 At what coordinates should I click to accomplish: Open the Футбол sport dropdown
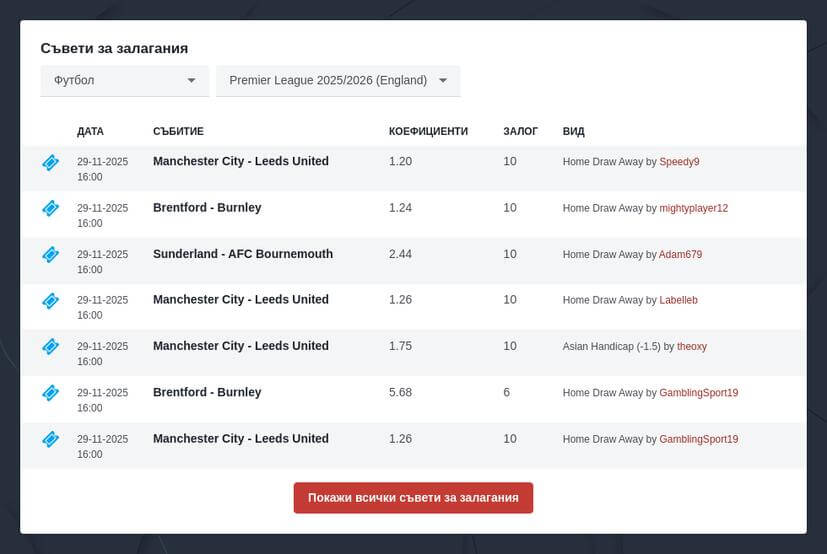124,80
